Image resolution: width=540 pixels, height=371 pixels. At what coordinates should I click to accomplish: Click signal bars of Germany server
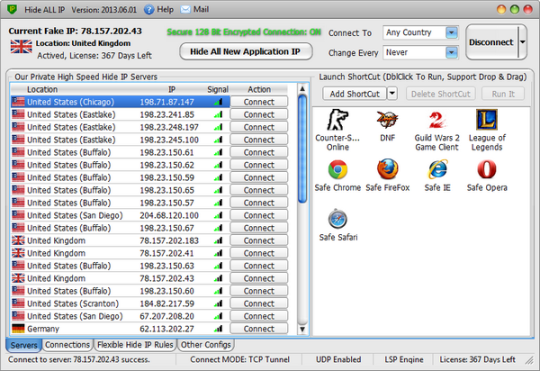(x=218, y=329)
